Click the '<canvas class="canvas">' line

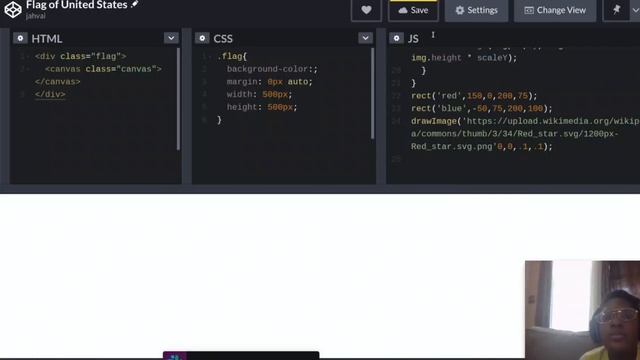(x=103, y=69)
